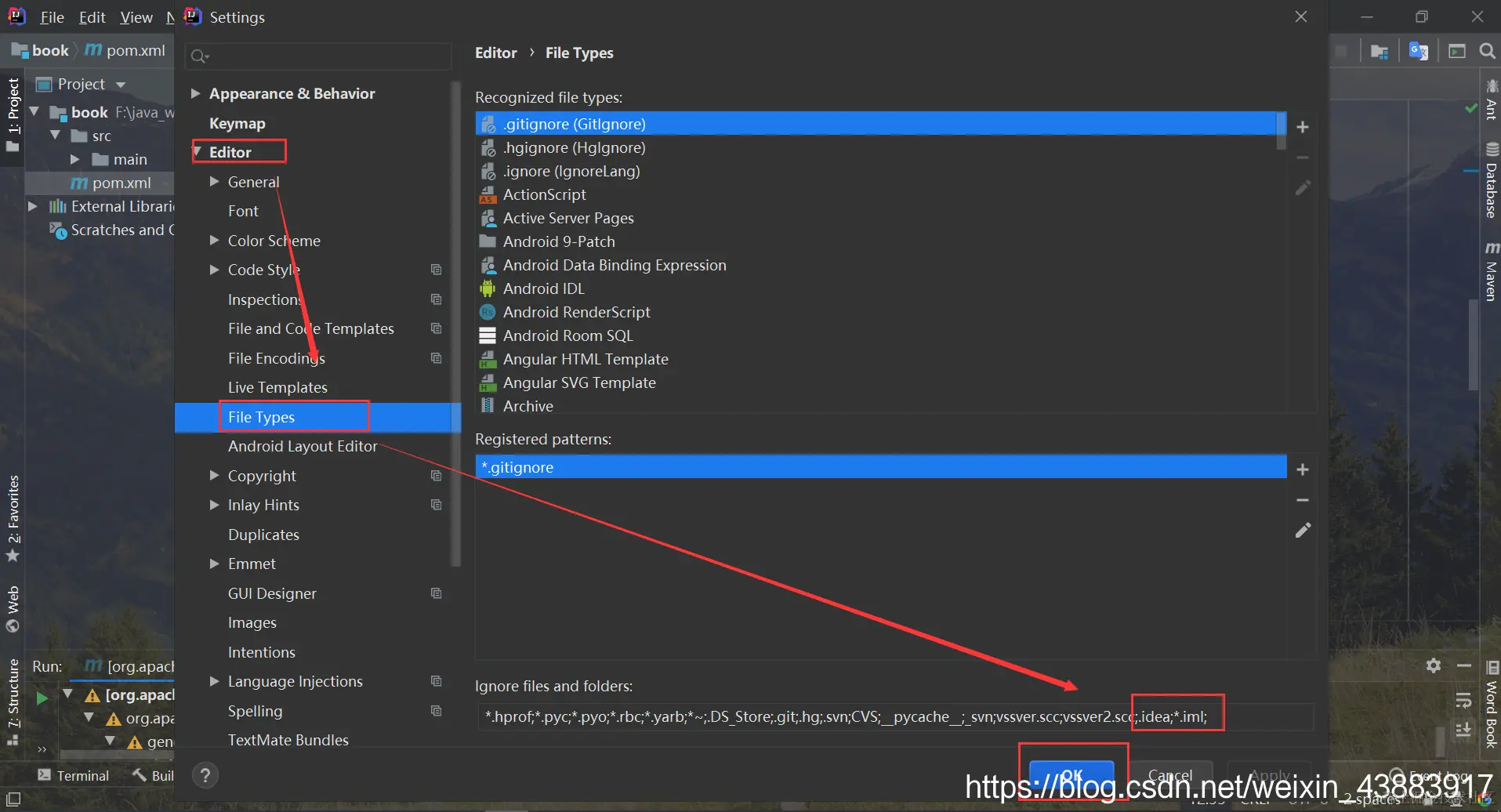Edit the selected recognized file type (pencil icon)
Screen dimensions: 1501x812
click(x=1302, y=188)
